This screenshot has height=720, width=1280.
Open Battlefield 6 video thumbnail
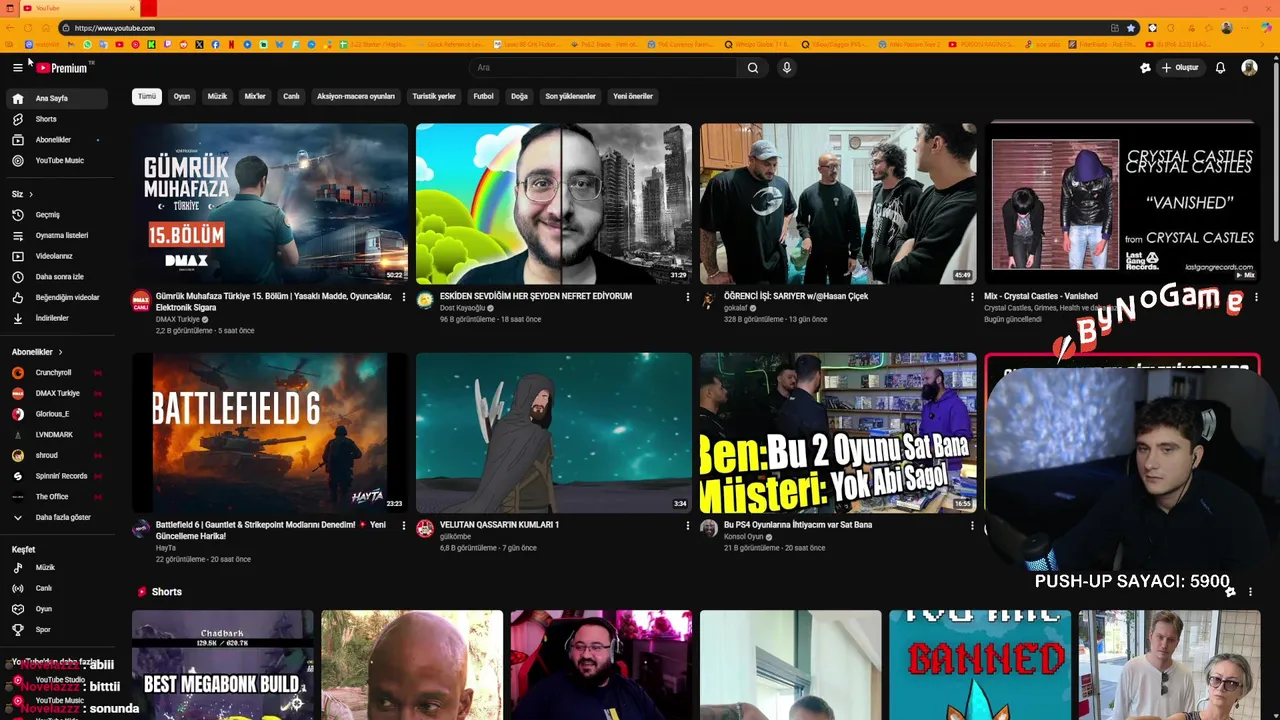[x=270, y=433]
